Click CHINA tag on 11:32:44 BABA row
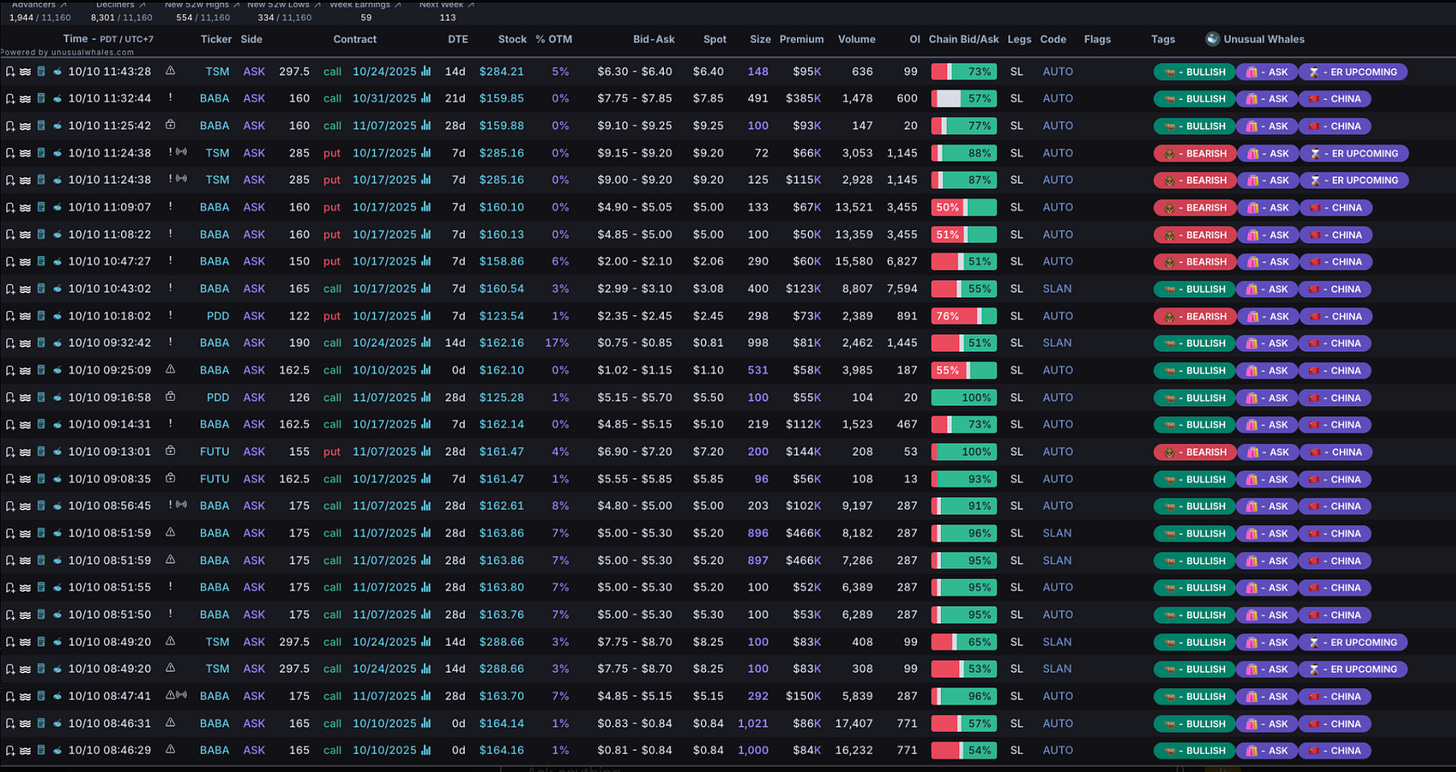Screen dimensions: 1456x772 pyautogui.click(x=1336, y=99)
